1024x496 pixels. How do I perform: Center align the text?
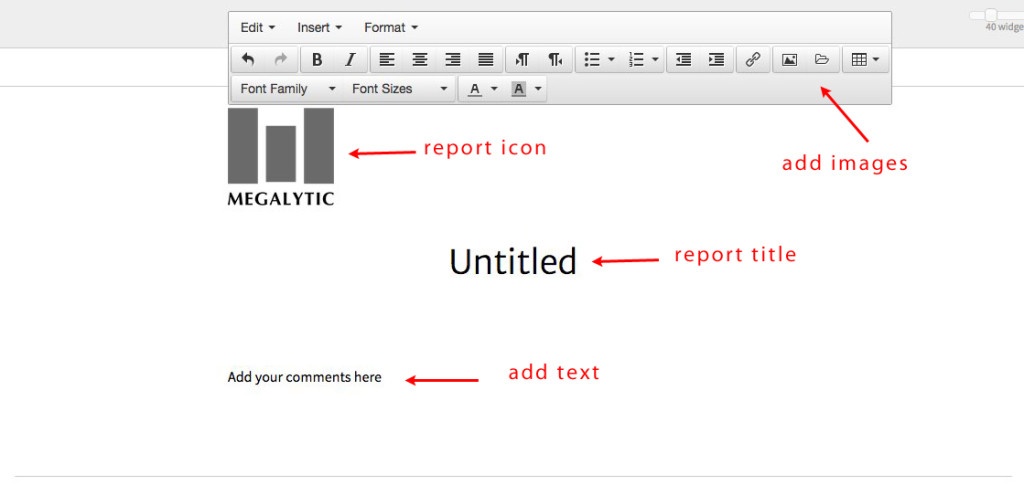420,60
